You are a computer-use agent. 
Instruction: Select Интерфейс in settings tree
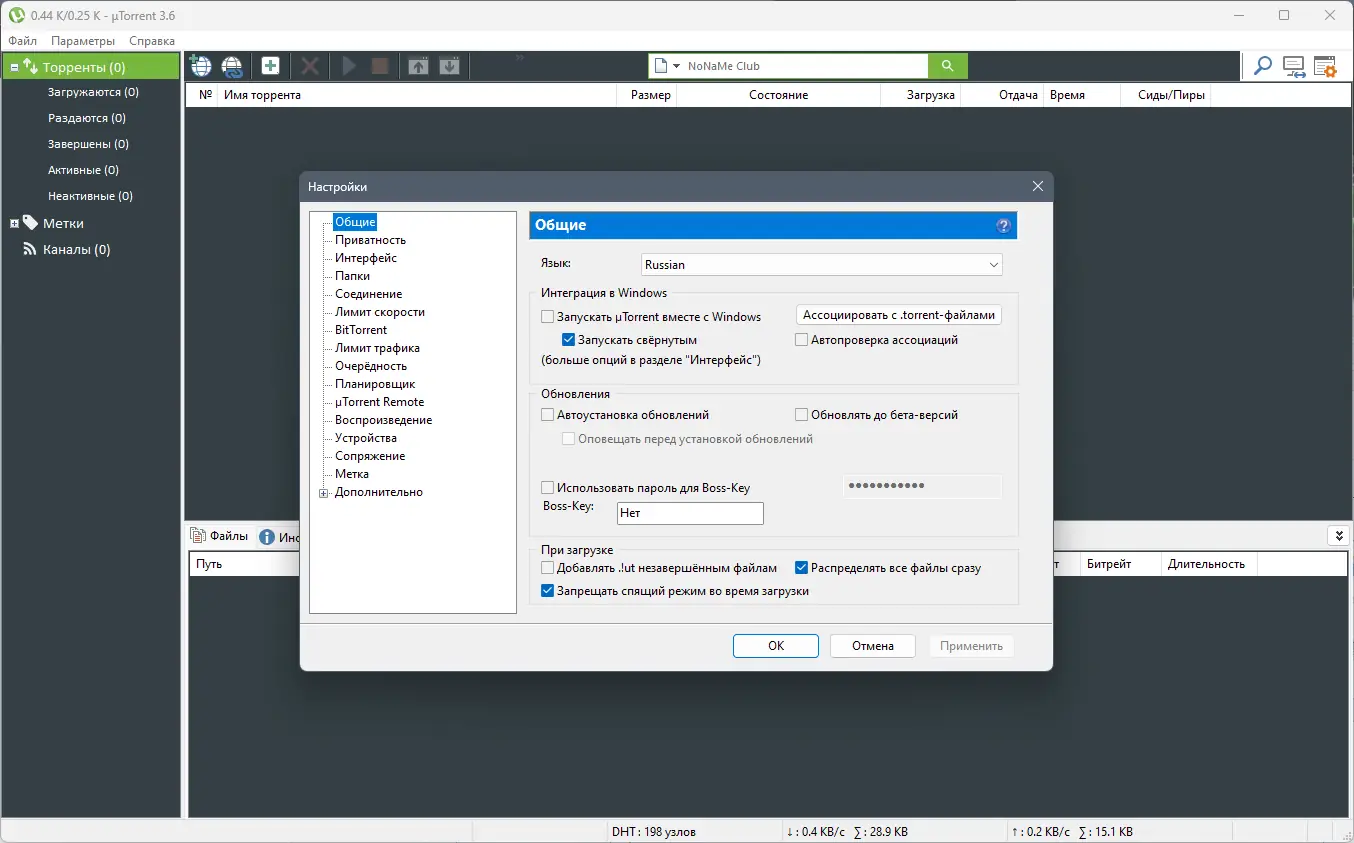(366, 258)
